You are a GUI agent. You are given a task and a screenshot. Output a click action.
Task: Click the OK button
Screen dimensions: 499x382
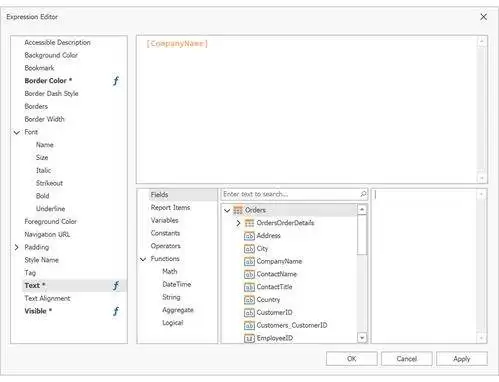[352, 359]
